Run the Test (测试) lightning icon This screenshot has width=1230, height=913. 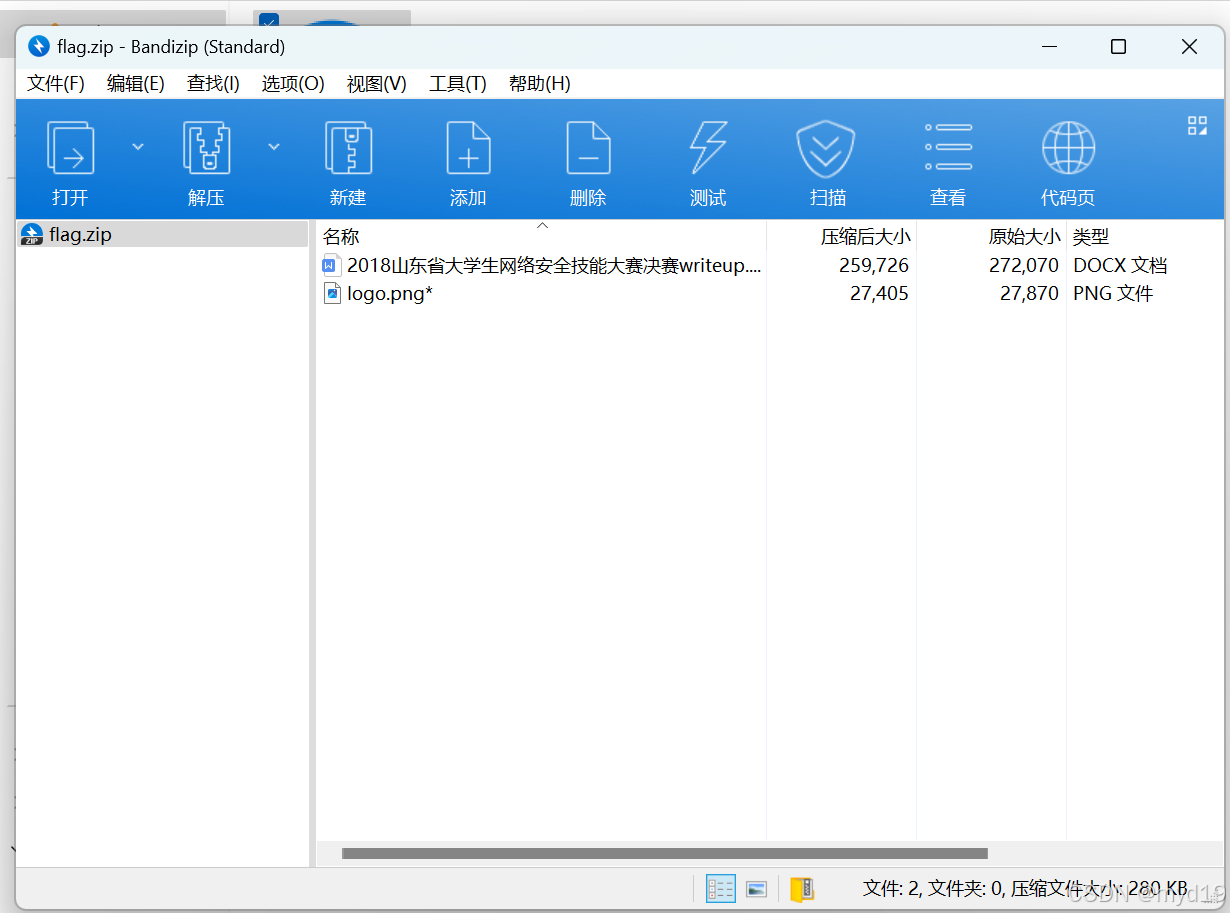click(708, 148)
